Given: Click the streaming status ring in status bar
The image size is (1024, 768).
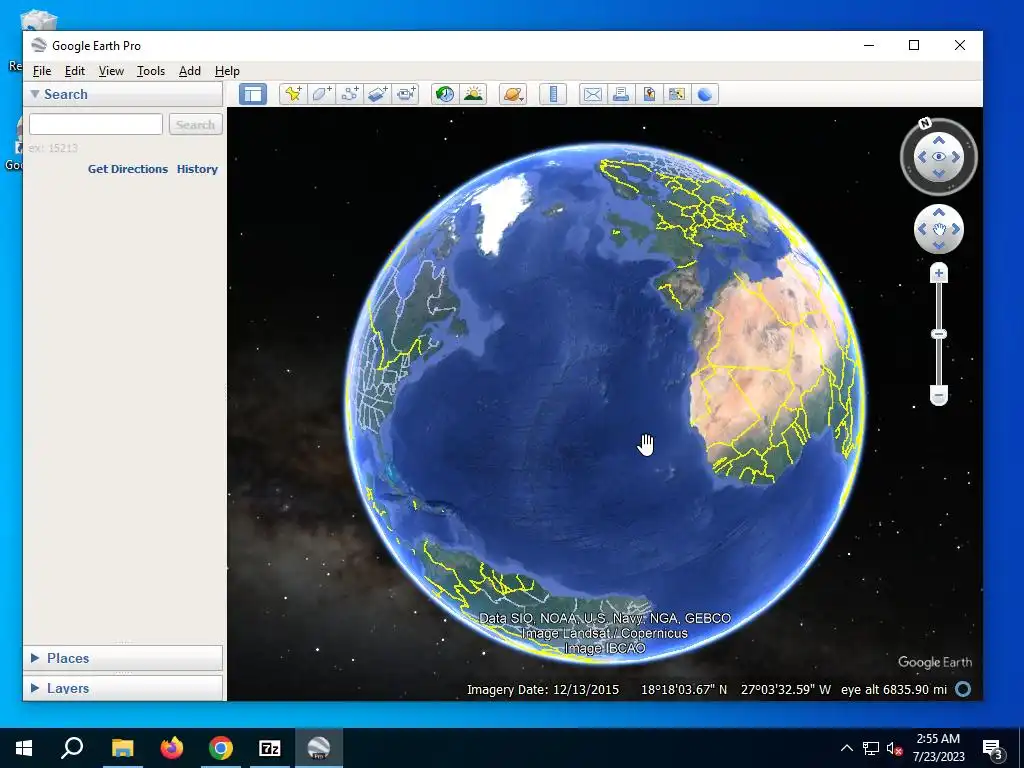Looking at the screenshot, I should tap(963, 689).
